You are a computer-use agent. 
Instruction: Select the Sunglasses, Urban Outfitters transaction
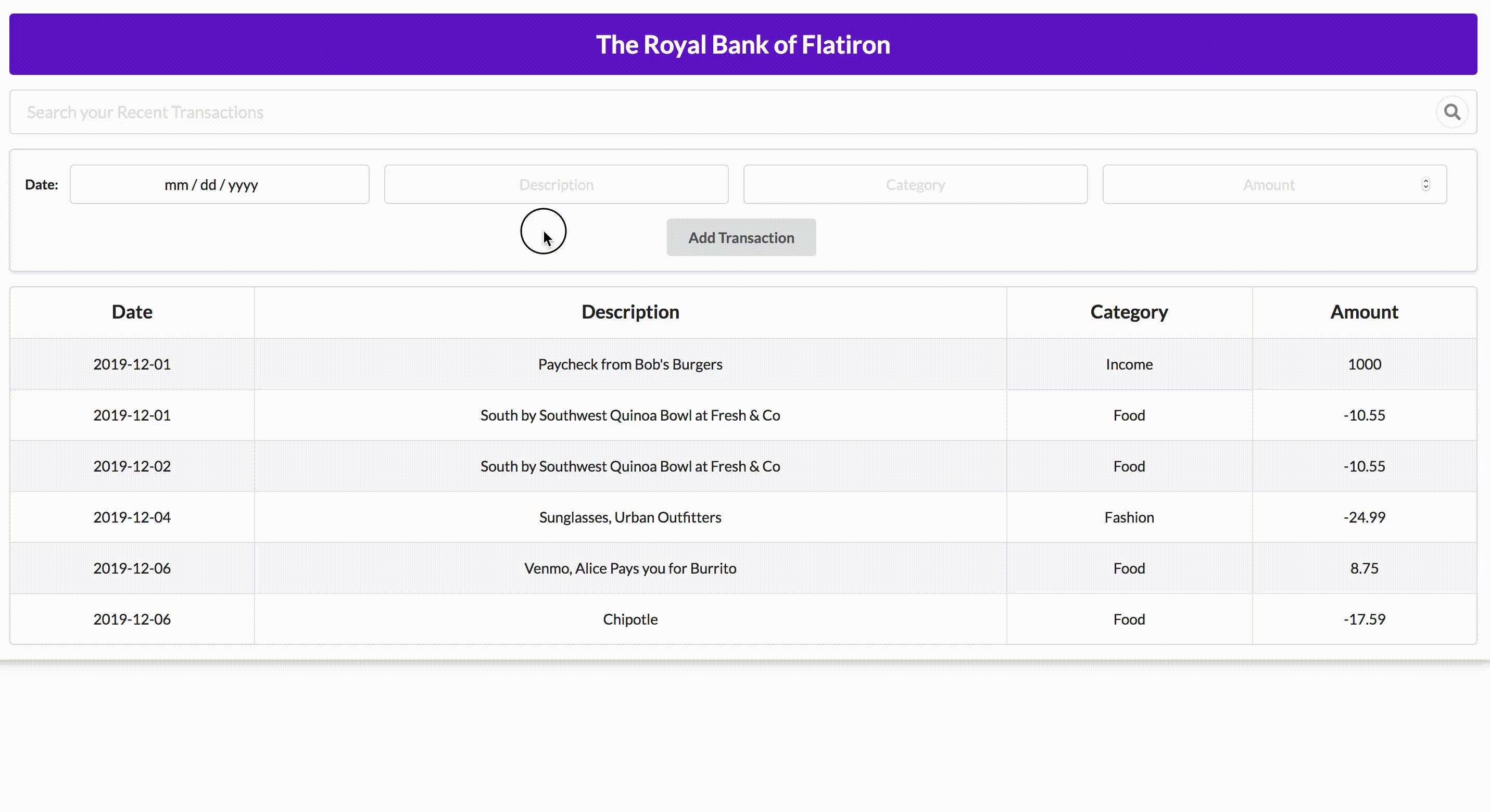tap(630, 517)
